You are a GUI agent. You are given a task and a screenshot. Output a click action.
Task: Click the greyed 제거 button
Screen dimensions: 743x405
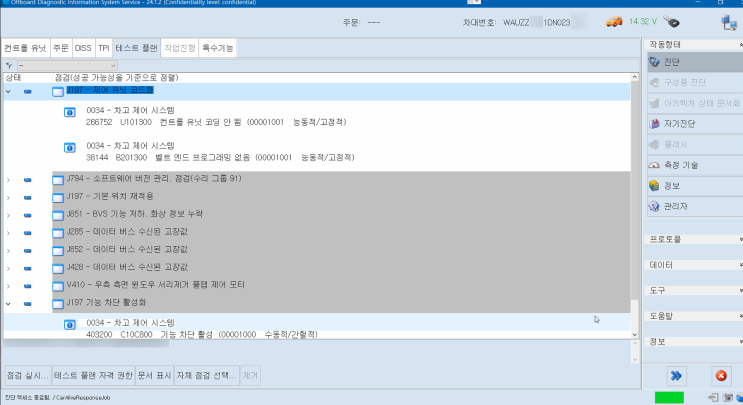[x=250, y=376]
